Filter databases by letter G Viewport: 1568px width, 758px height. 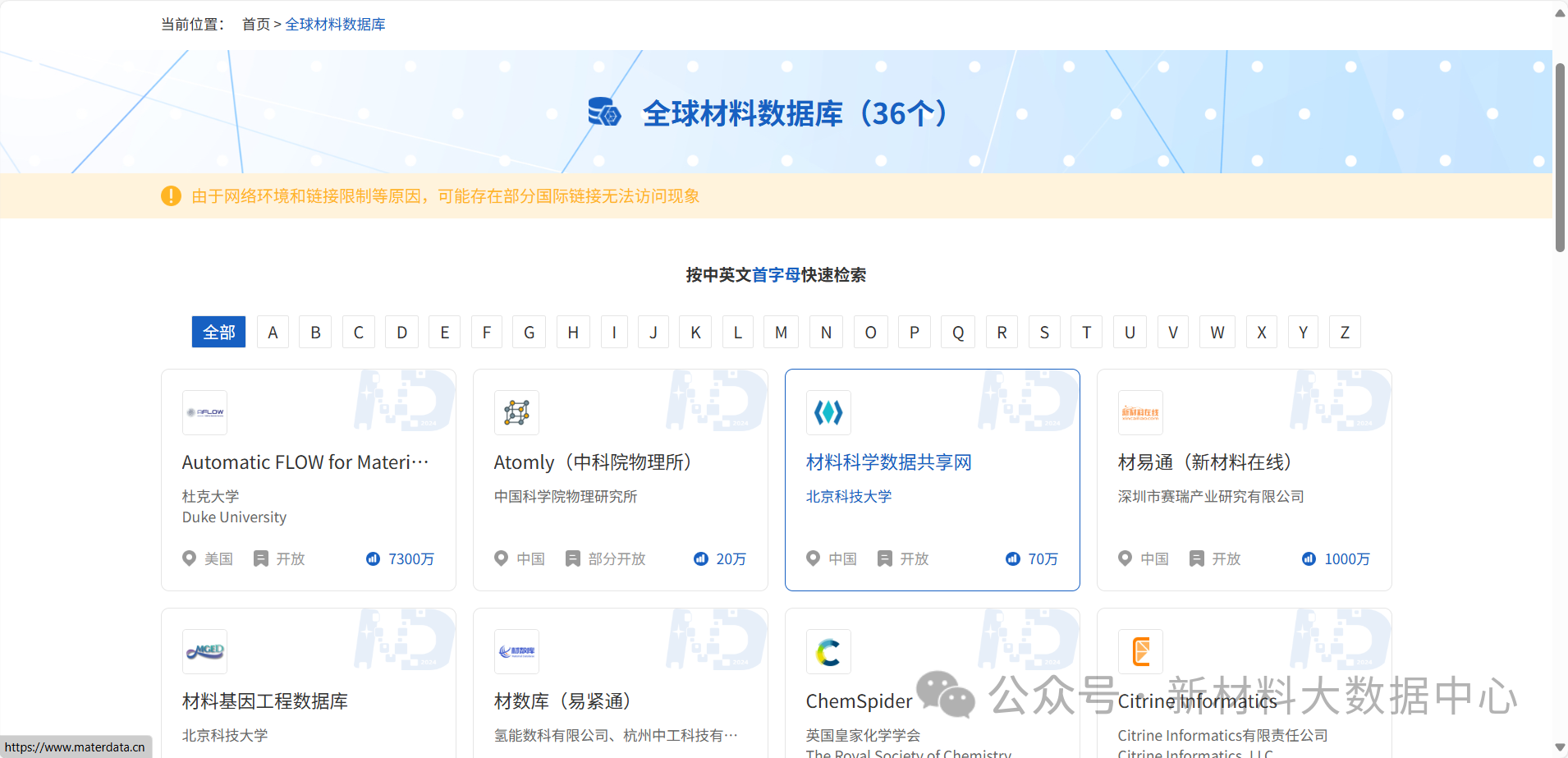coord(529,332)
